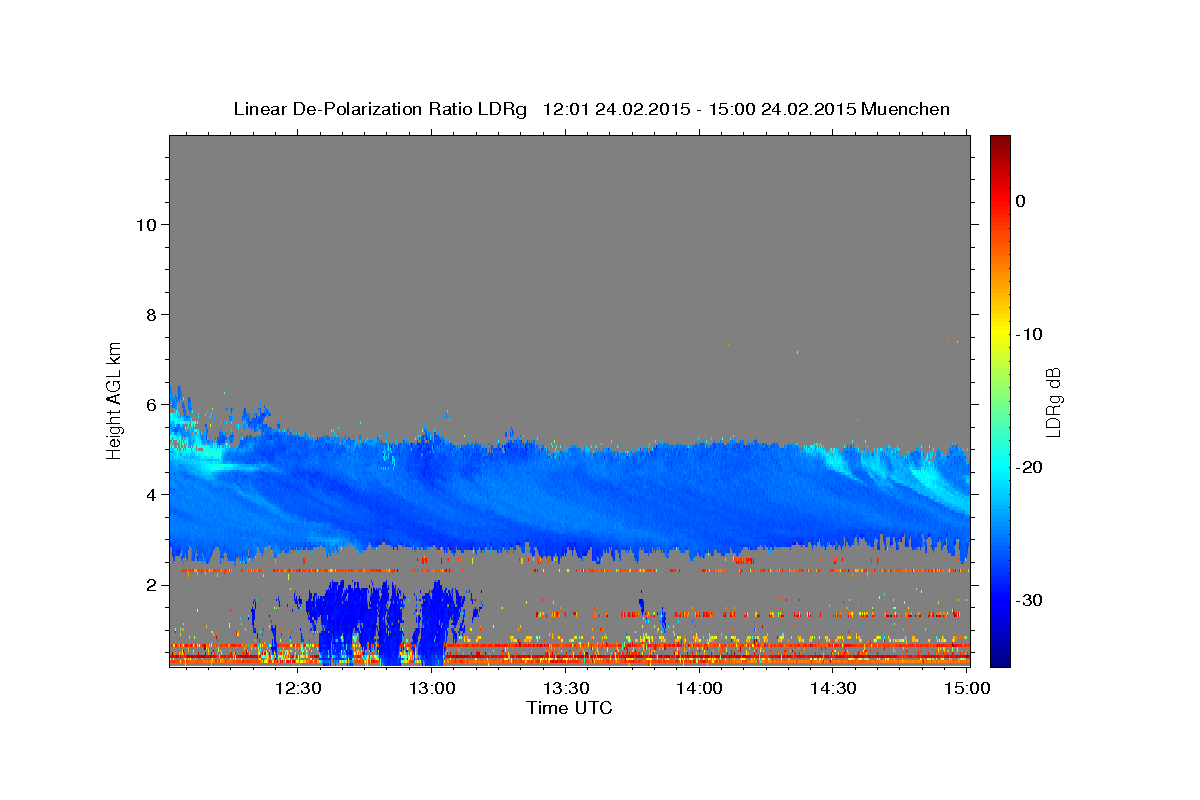Click the "LDRg dB" colorbar label
Screen dimensions: 1200x800
coord(1053,401)
